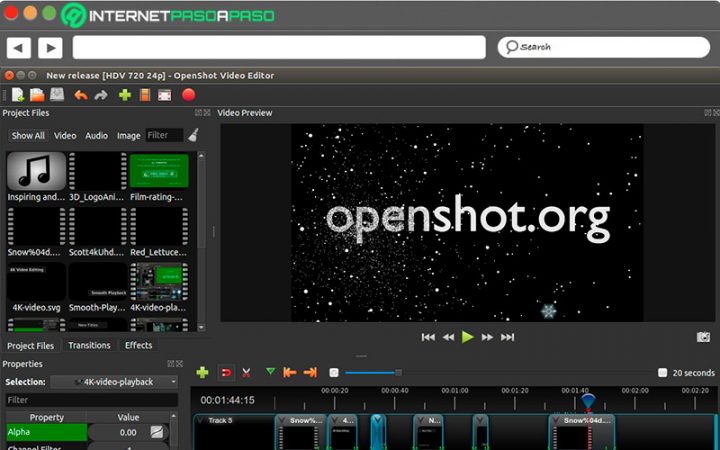Enable the razor scissors tool
The image size is (720, 450).
[246, 372]
